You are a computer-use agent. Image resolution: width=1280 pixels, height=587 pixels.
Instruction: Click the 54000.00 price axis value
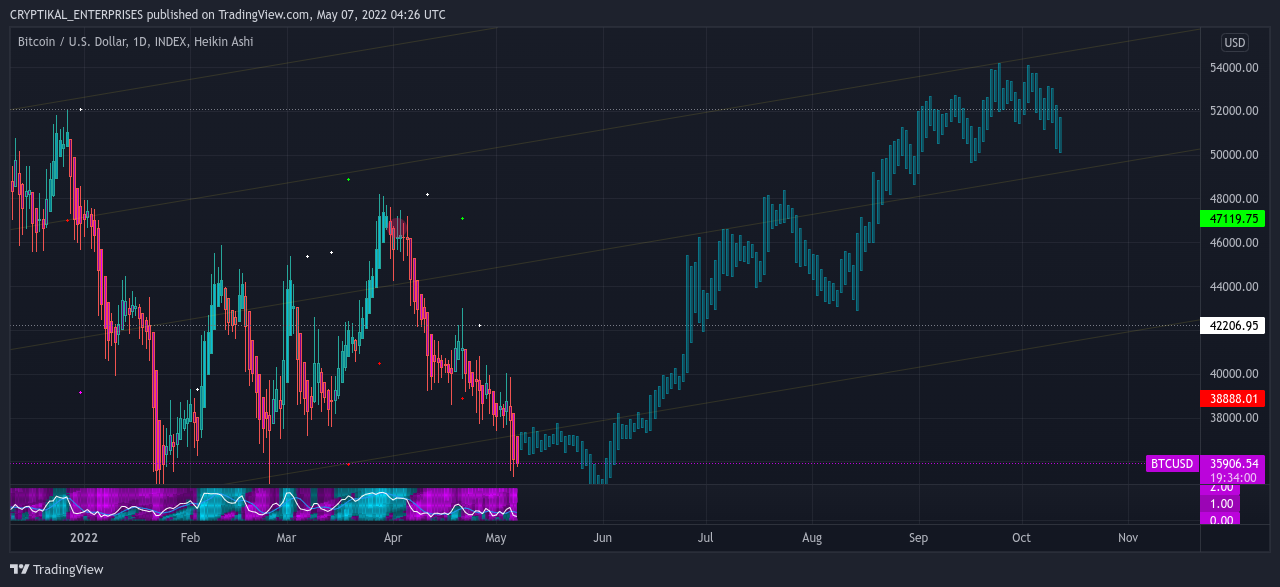click(1233, 68)
